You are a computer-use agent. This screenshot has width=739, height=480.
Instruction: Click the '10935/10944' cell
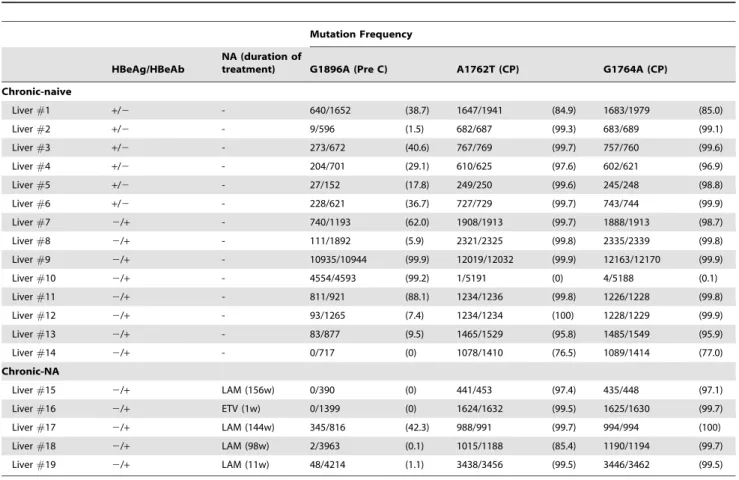click(338, 259)
